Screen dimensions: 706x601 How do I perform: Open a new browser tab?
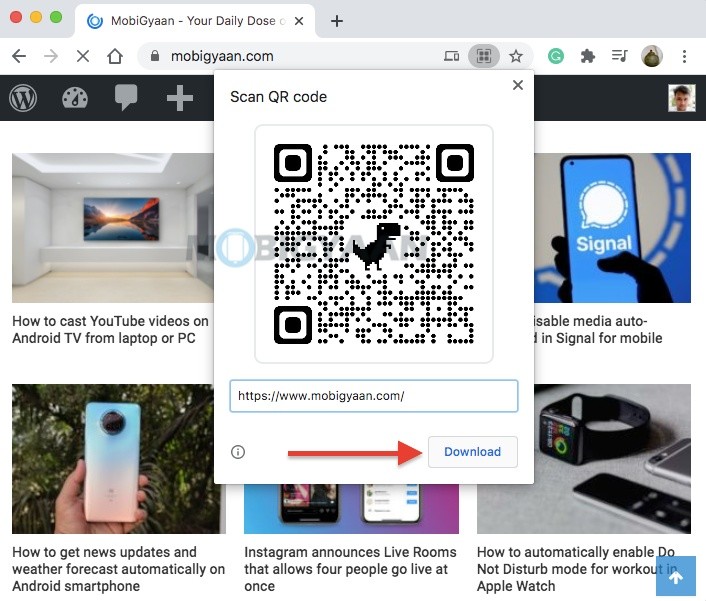(337, 21)
